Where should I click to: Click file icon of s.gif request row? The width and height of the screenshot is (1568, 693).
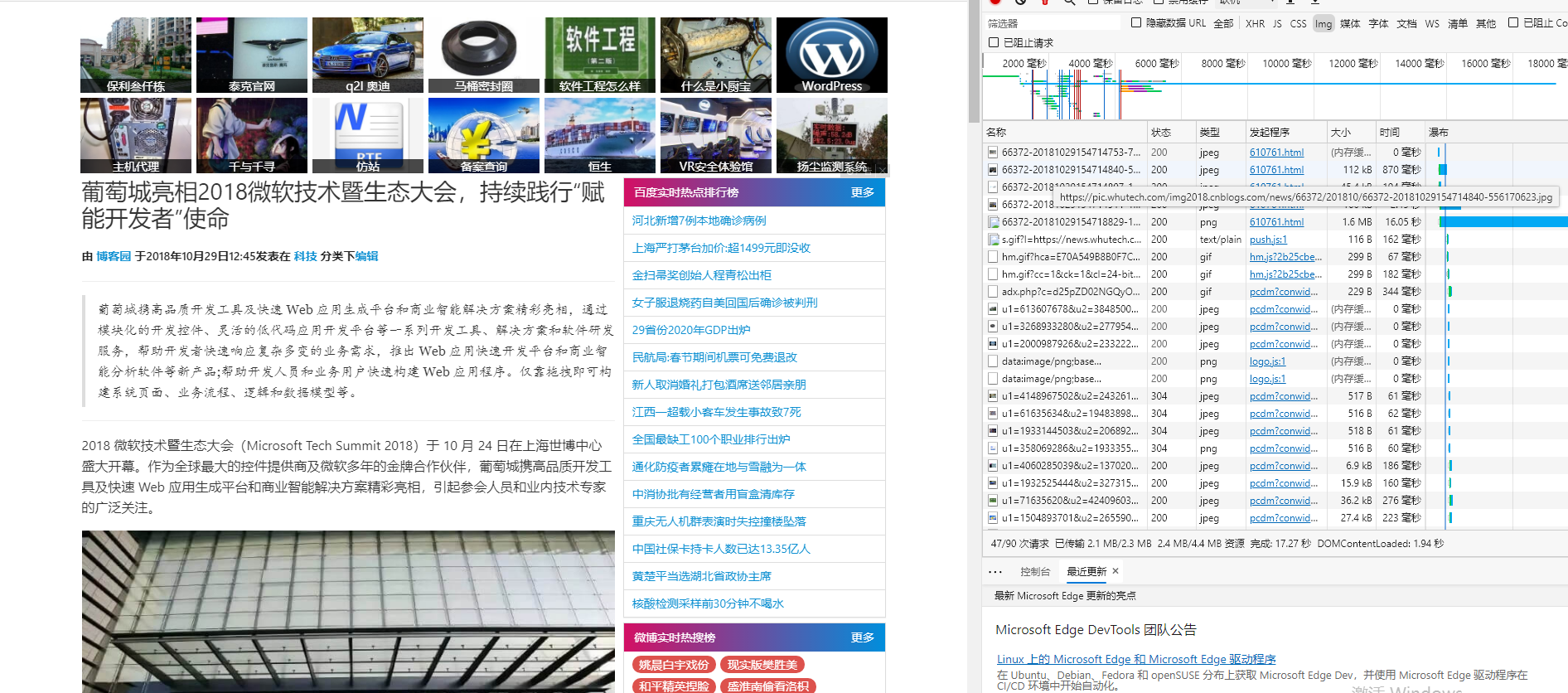point(993,240)
